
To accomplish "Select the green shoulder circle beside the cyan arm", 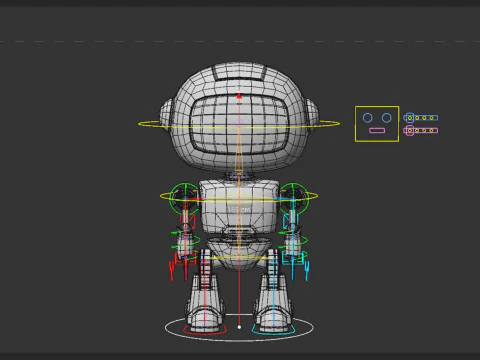I will [x=294, y=198].
